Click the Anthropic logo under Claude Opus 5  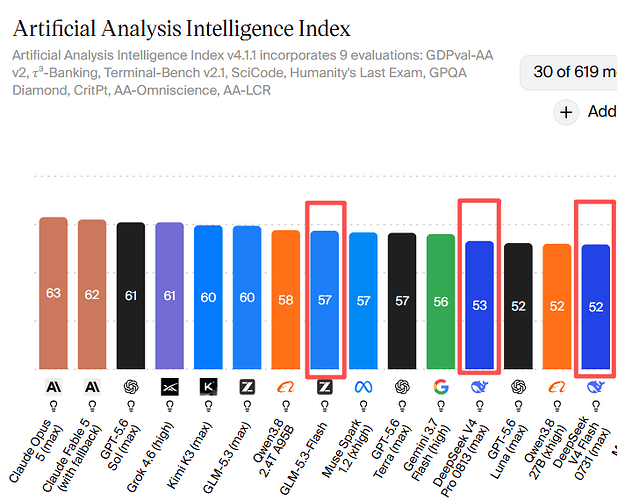pyautogui.click(x=53, y=387)
